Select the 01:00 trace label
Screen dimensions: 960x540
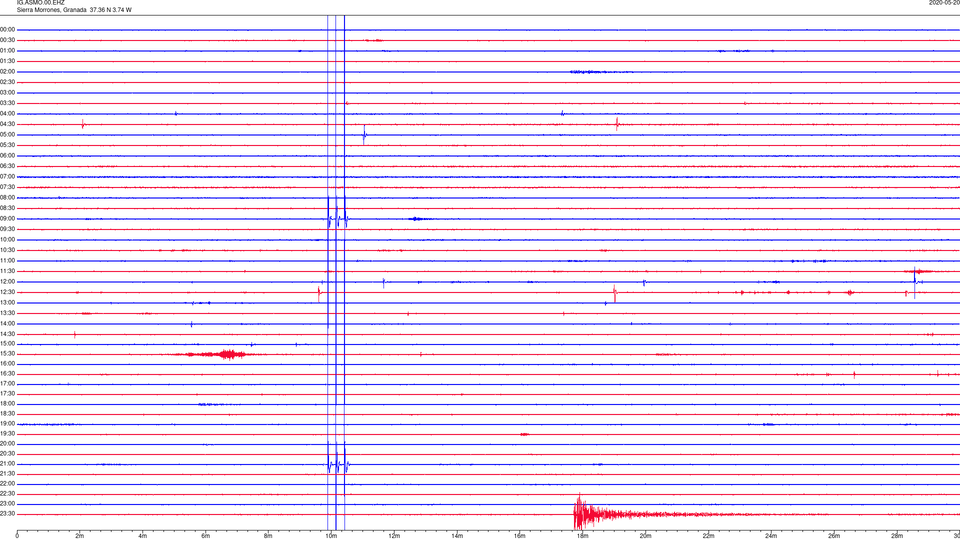point(7,50)
